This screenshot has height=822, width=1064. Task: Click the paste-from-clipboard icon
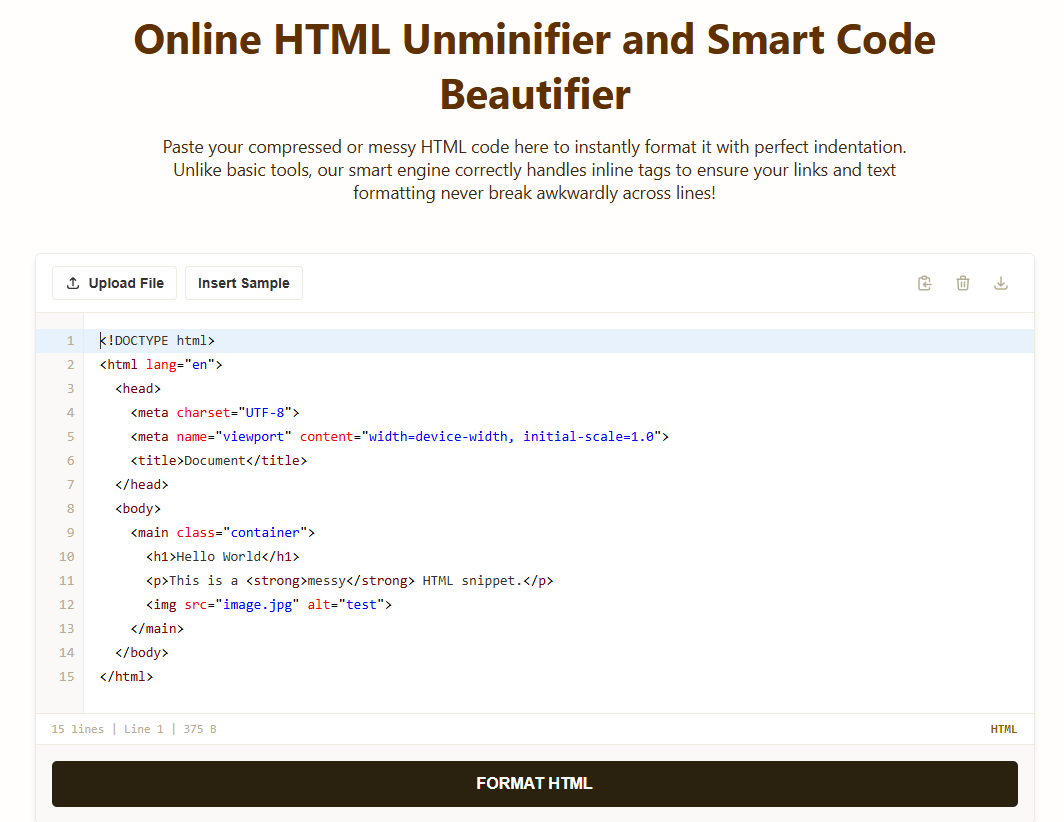924,283
